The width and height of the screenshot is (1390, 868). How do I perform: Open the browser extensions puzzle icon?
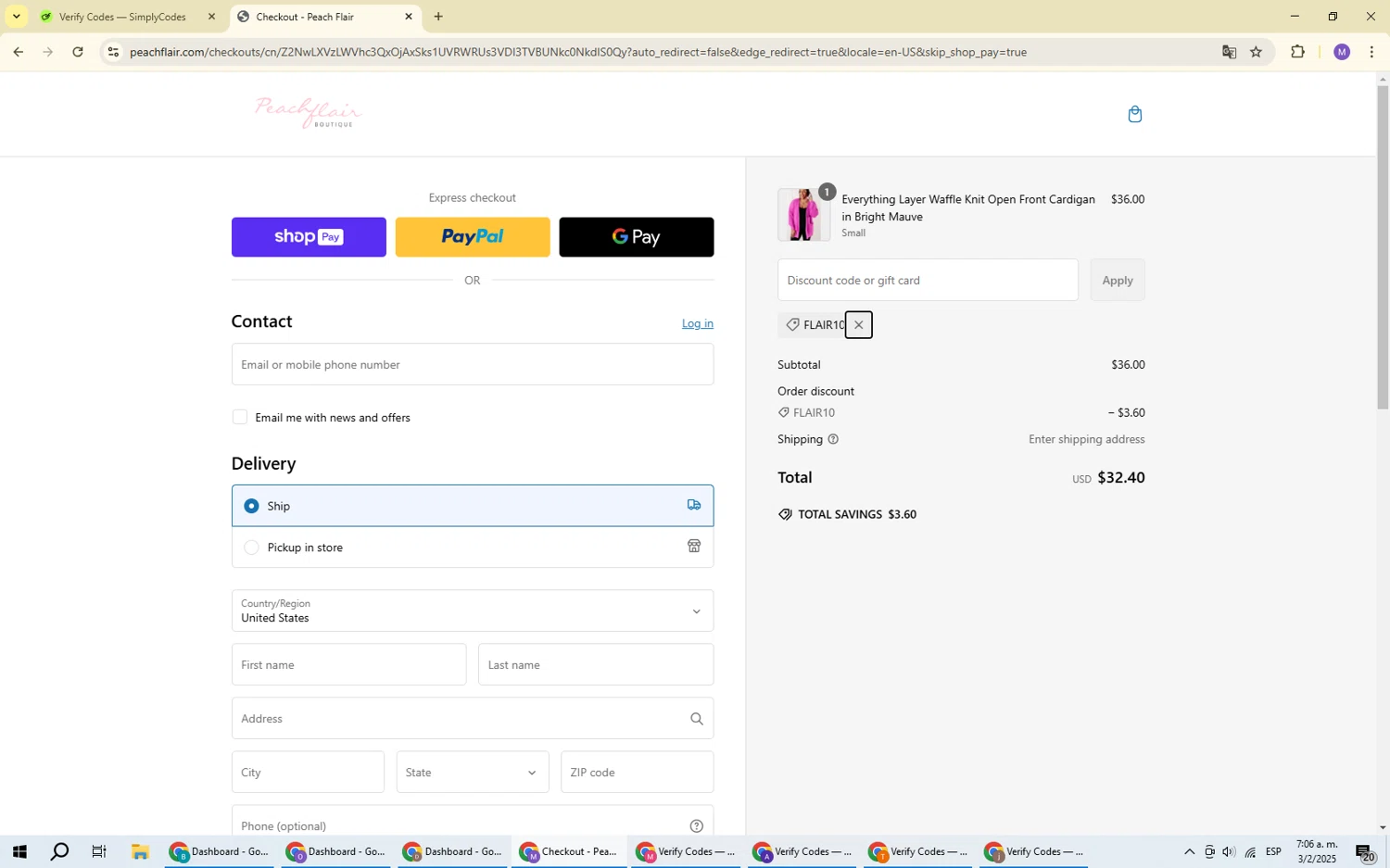pos(1297,52)
